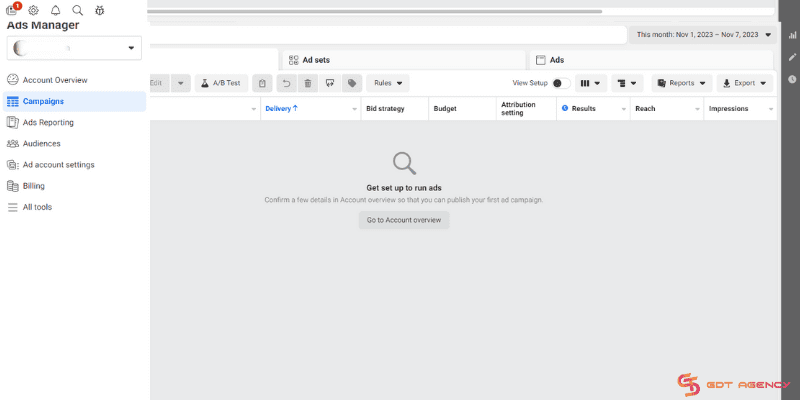The width and height of the screenshot is (800, 400).
Task: Open settings gear icon in sidebar header
Action: (x=33, y=10)
